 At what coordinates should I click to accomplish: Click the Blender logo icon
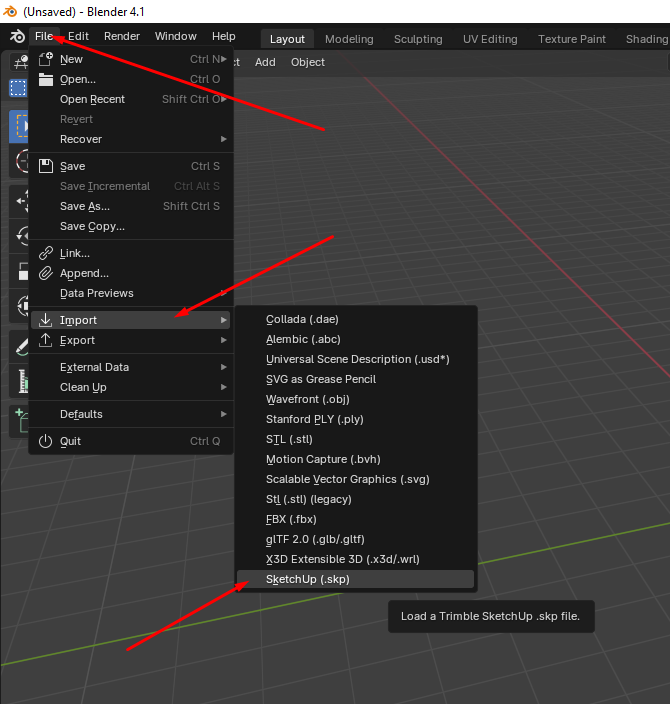[16, 37]
